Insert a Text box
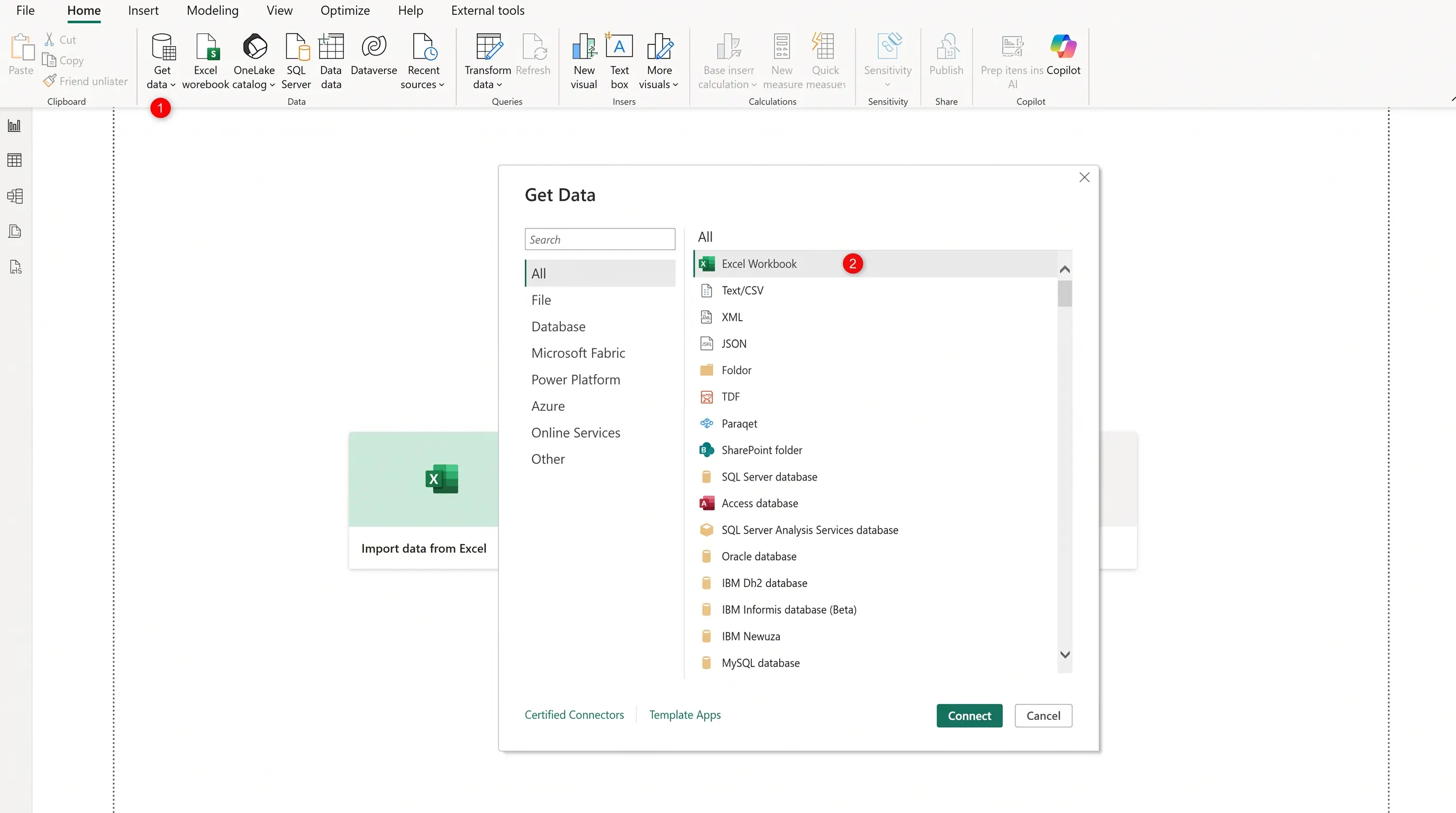Screen dimensions: 1456x813 point(620,61)
